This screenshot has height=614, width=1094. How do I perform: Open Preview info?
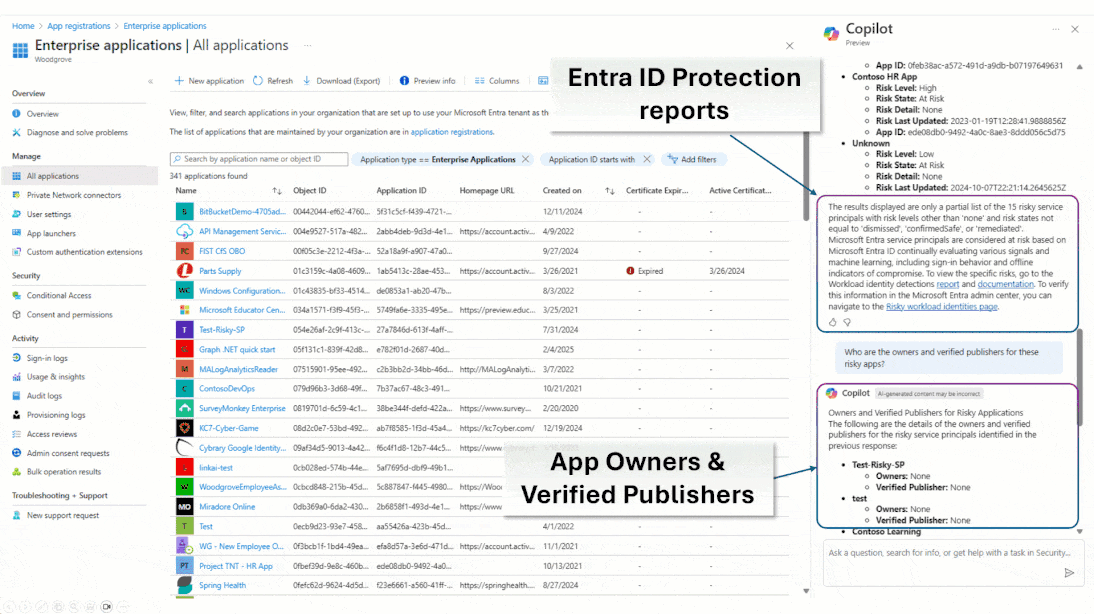[427, 81]
